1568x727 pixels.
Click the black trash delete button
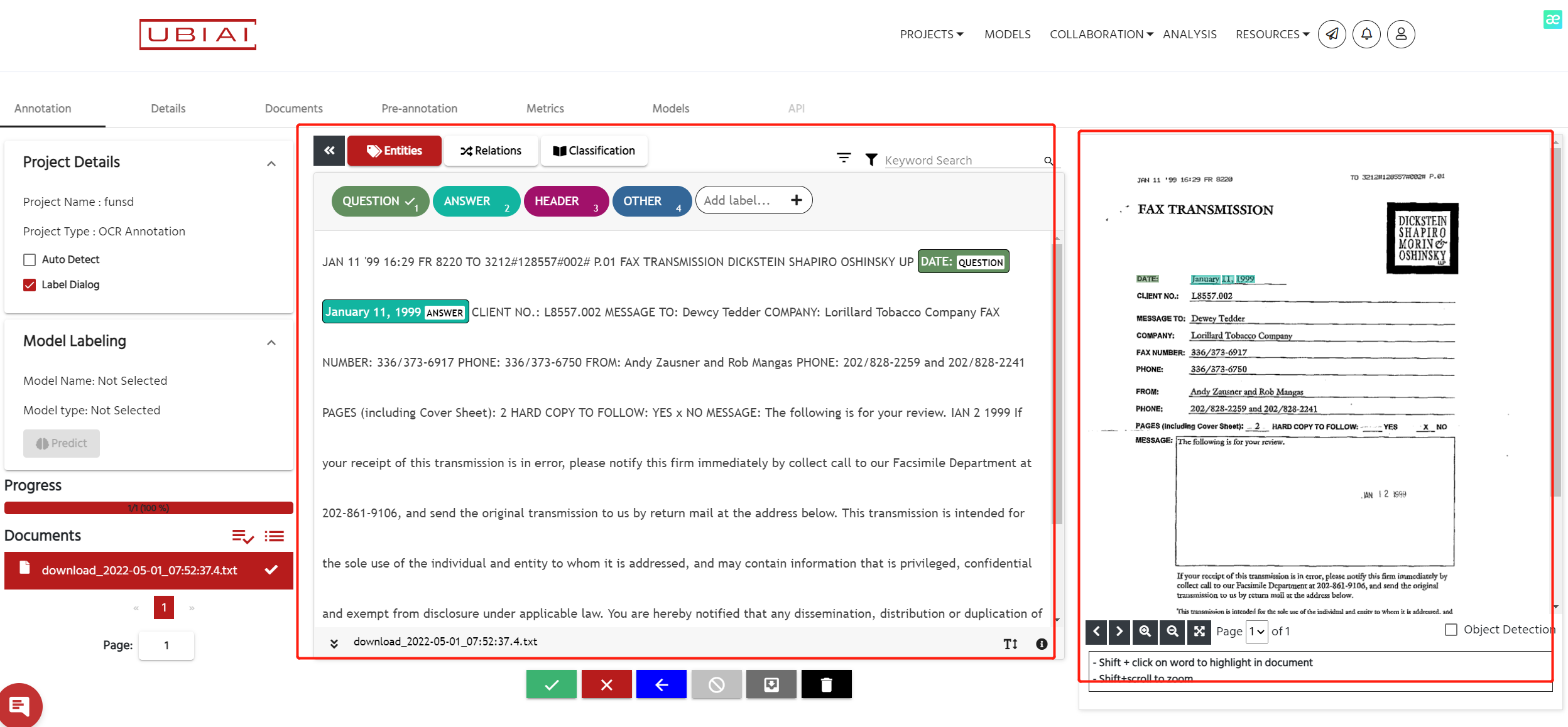point(826,684)
